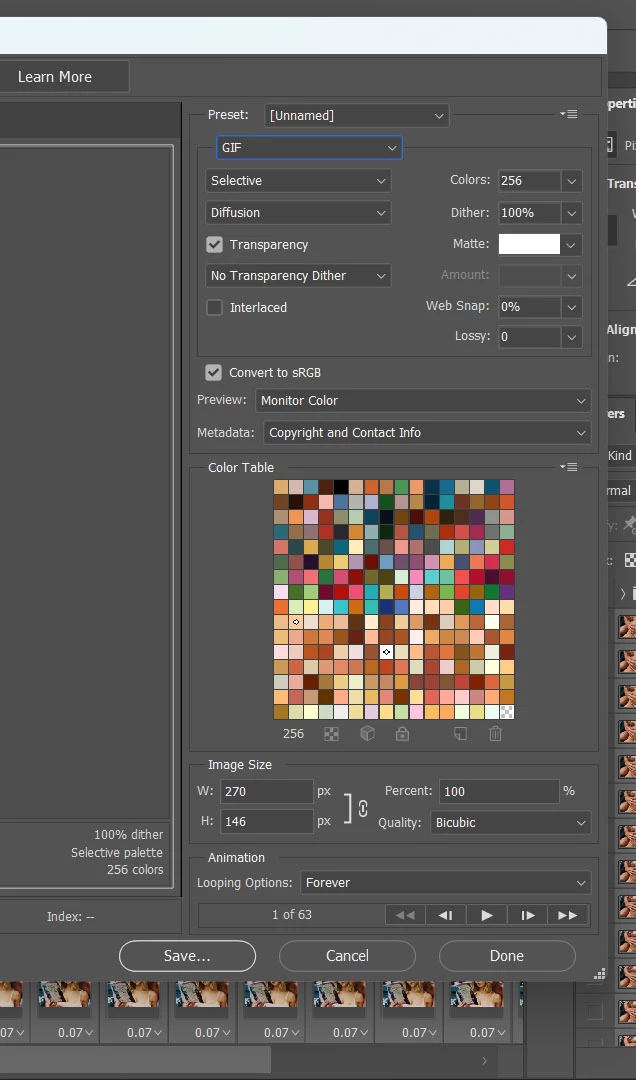
Task: Jump to the first animation frame
Action: pos(405,915)
